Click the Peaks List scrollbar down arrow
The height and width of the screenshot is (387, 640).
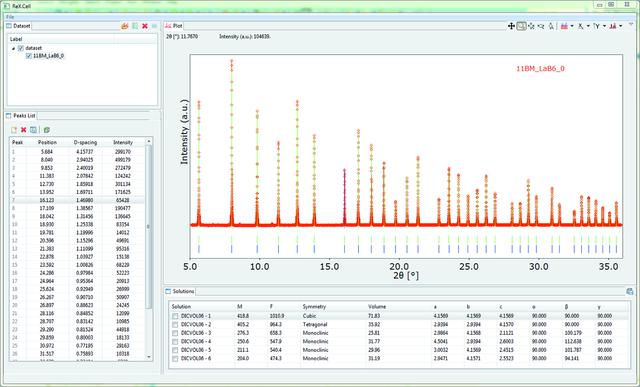[x=149, y=357]
